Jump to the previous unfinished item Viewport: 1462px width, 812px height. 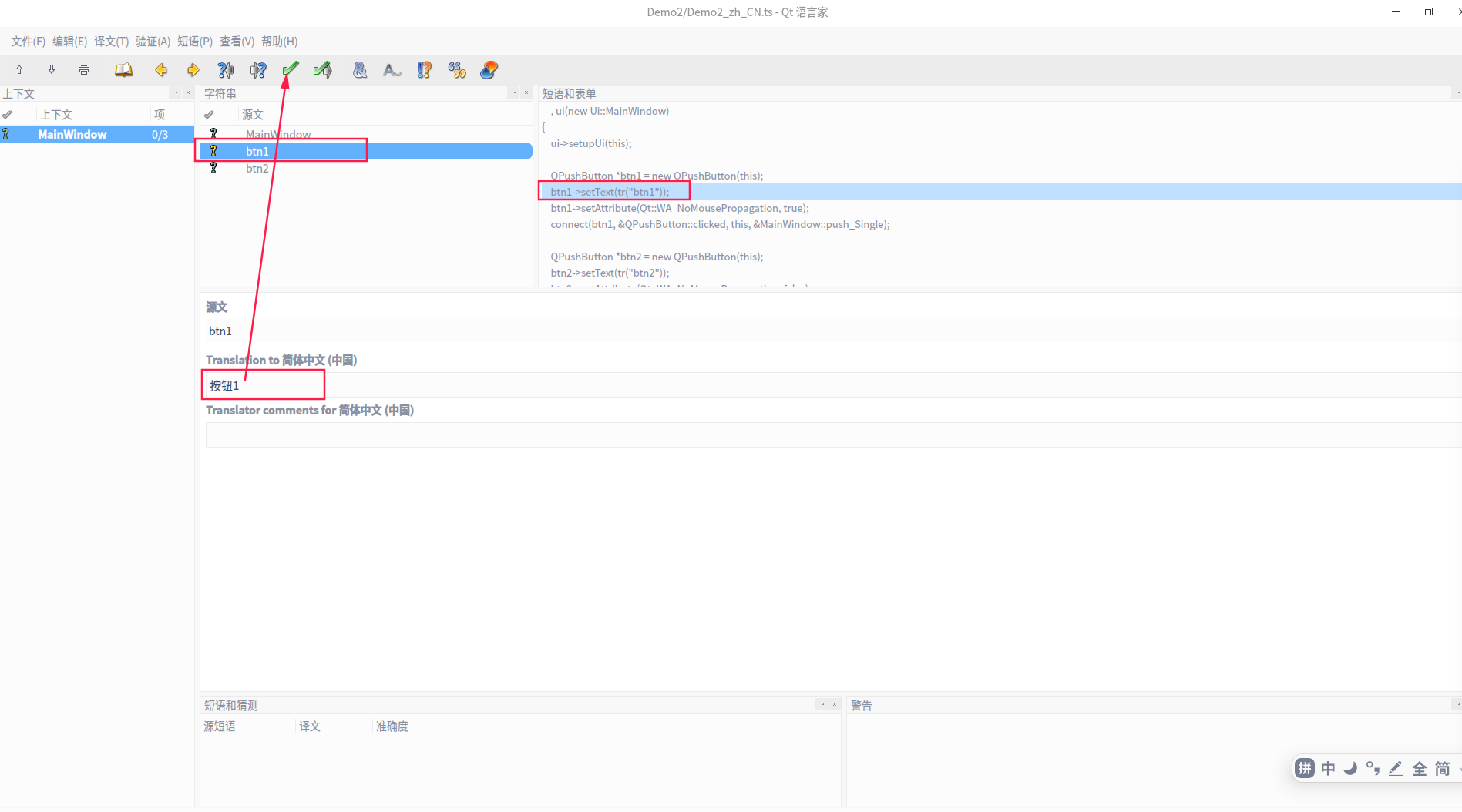coord(226,69)
